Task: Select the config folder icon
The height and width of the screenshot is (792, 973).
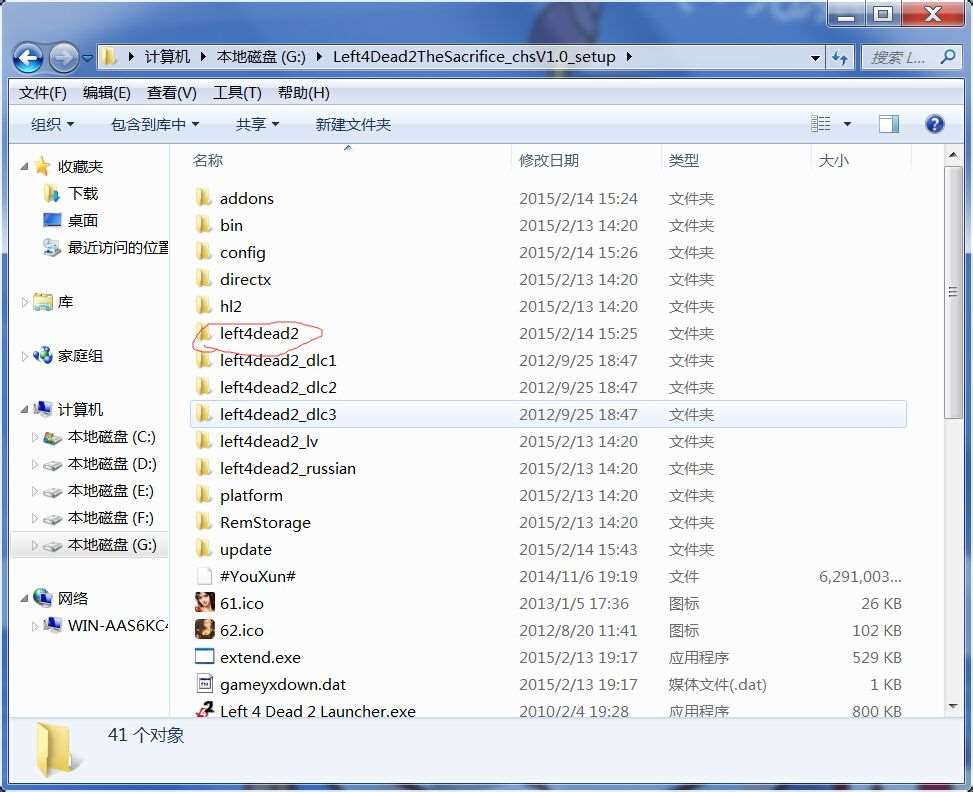Action: pos(204,252)
